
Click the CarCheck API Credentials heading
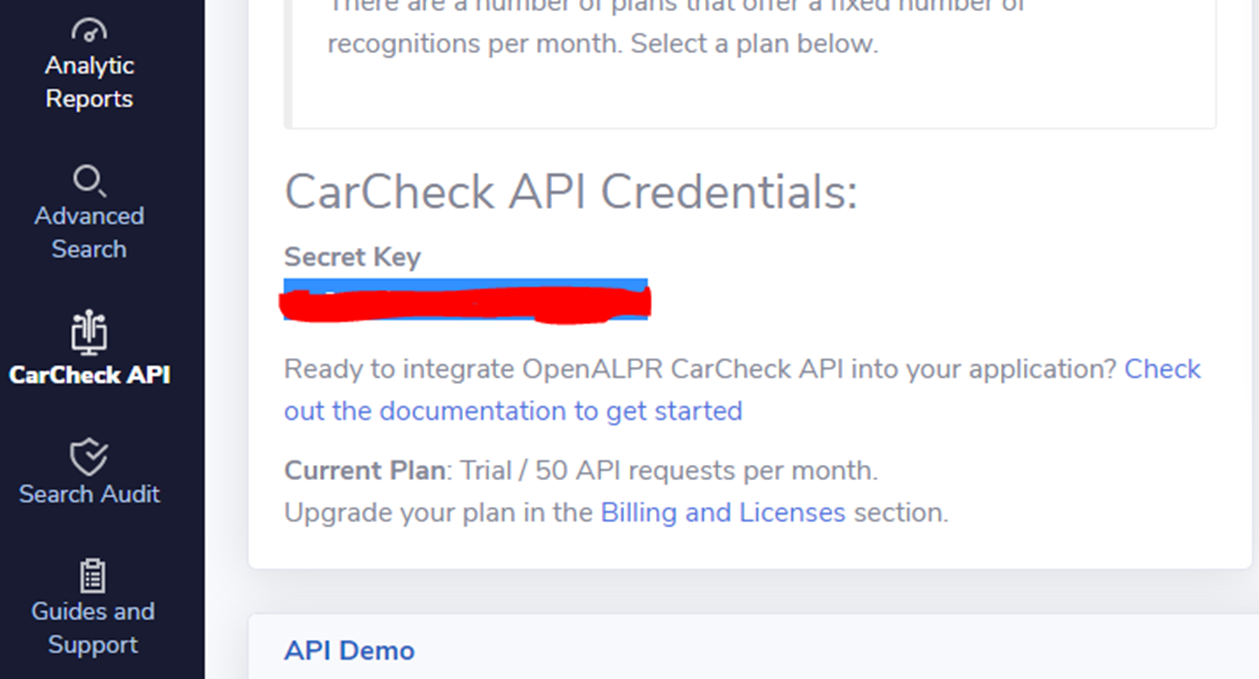570,191
